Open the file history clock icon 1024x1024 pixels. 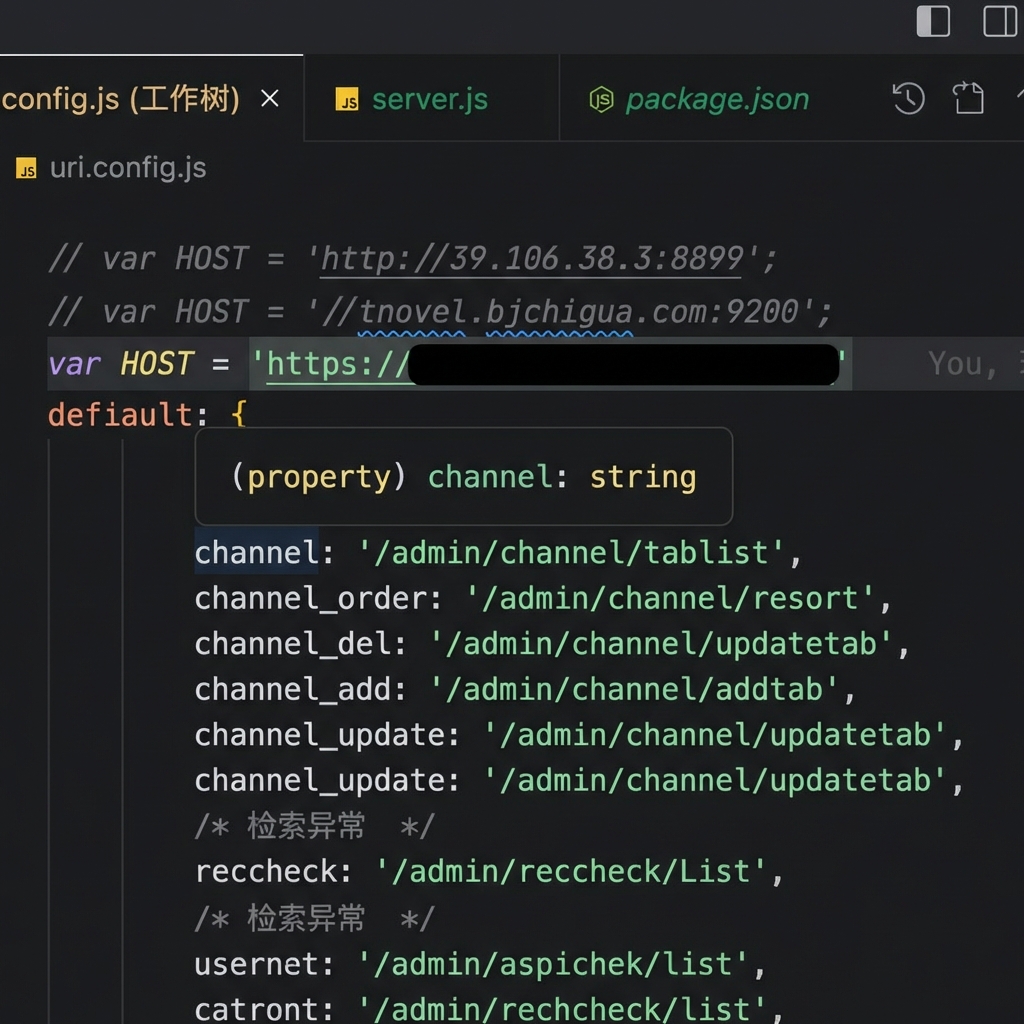pyautogui.click(x=908, y=98)
